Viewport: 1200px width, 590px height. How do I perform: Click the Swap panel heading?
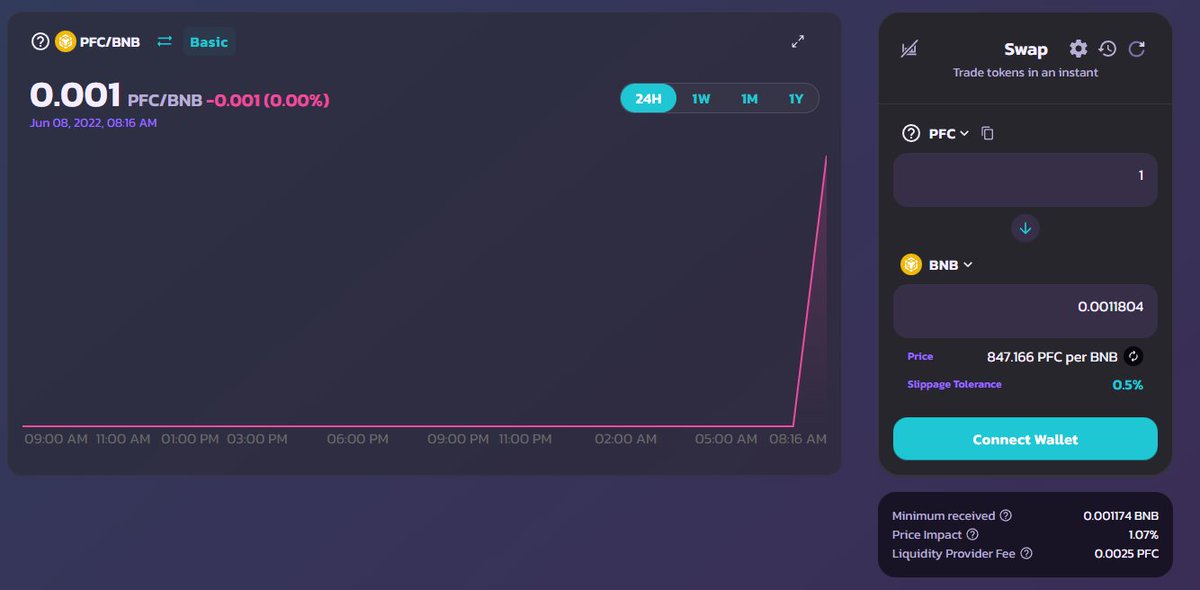click(x=1026, y=49)
